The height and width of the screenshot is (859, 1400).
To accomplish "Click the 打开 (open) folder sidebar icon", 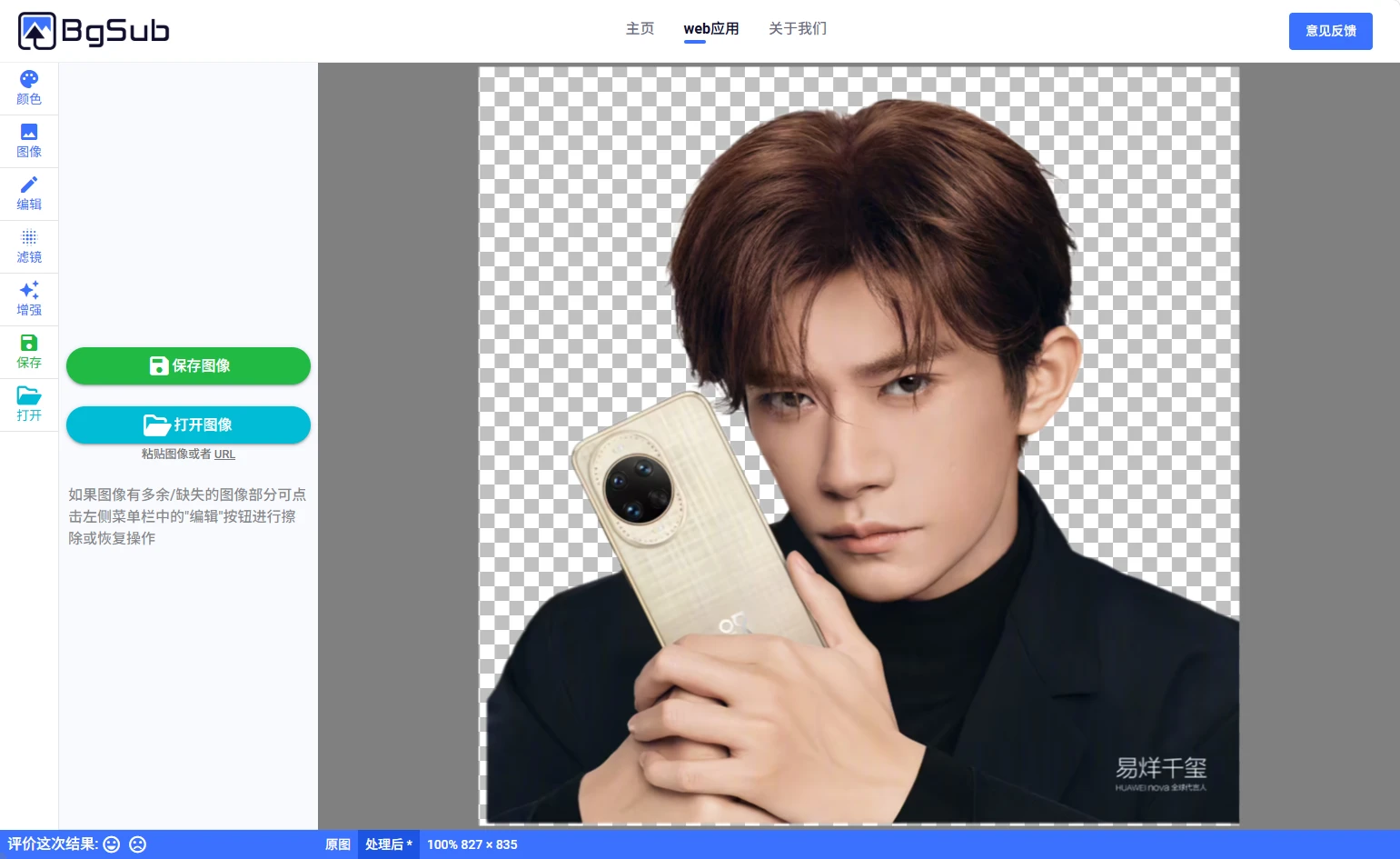I will [29, 405].
